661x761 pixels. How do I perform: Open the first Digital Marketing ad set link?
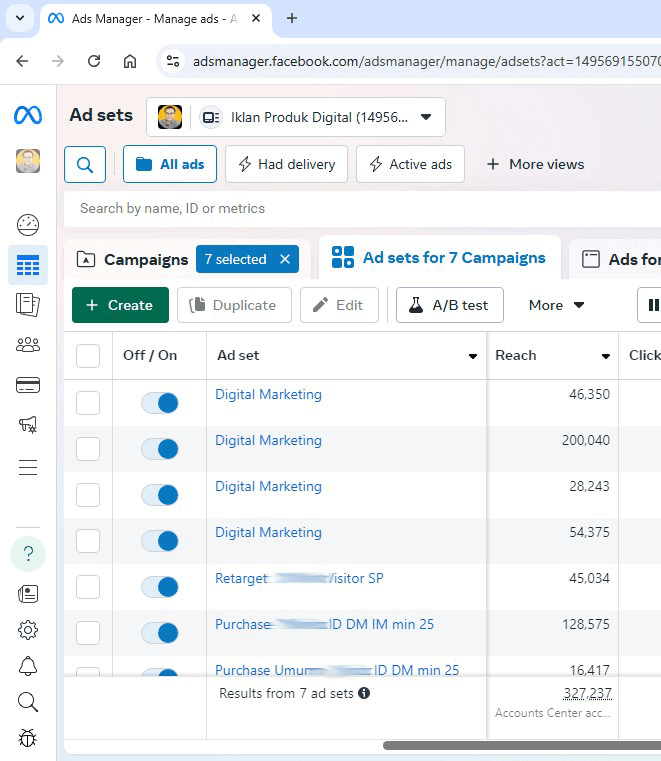pyautogui.click(x=268, y=394)
